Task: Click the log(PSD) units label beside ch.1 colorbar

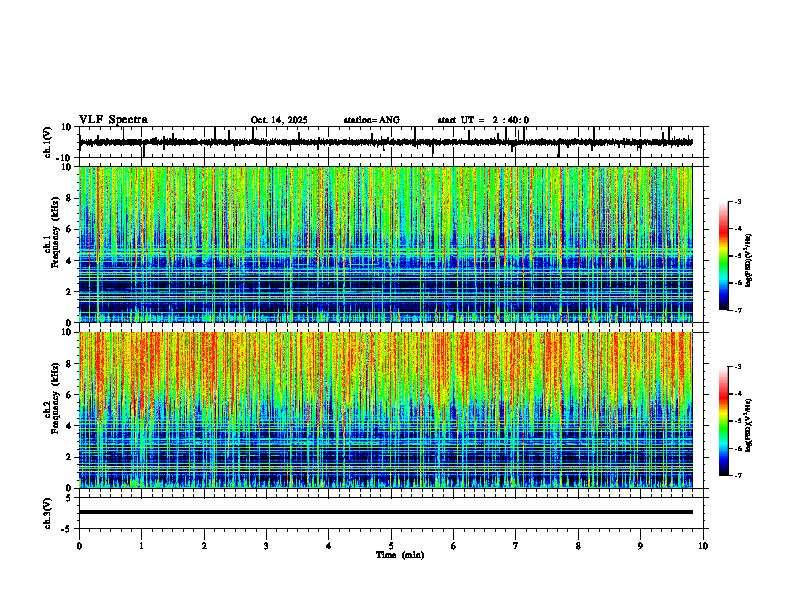Action: [749, 261]
